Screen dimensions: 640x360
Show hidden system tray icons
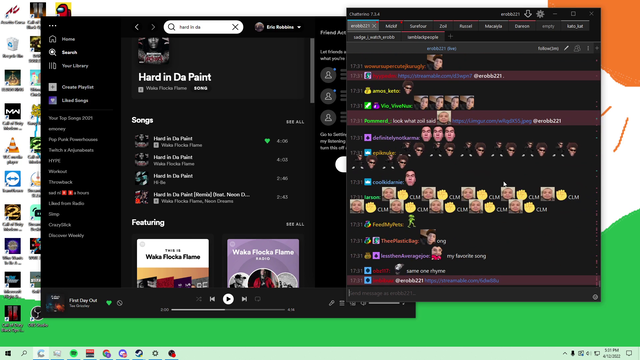564,353
